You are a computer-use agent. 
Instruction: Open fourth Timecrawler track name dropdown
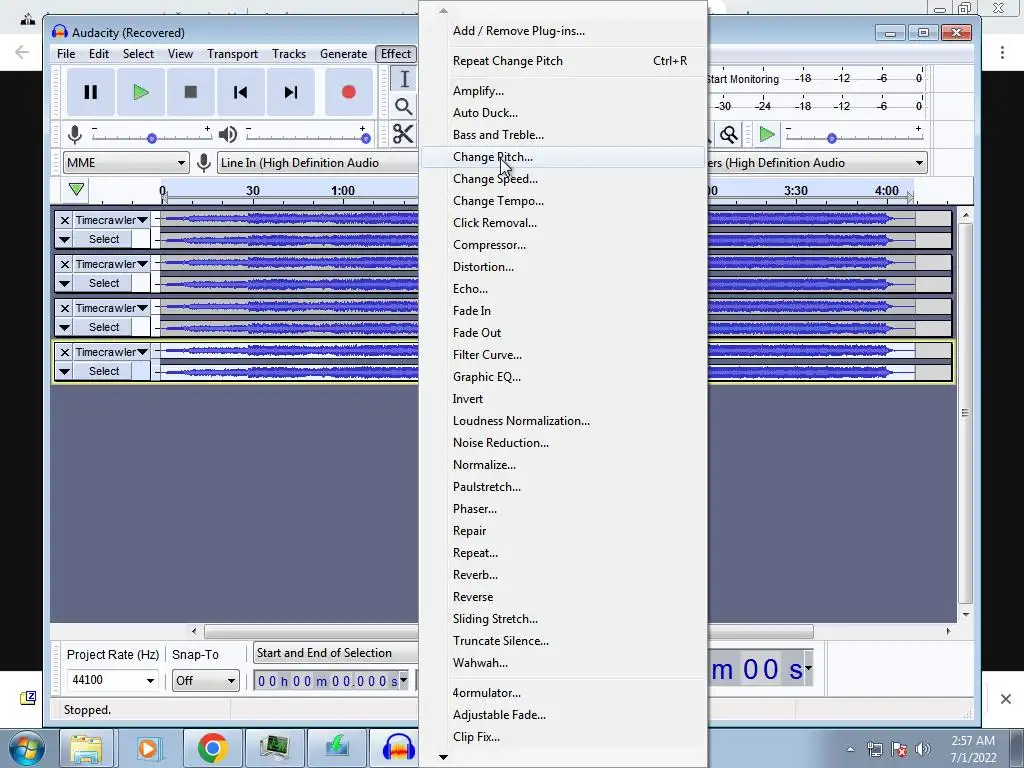click(112, 352)
